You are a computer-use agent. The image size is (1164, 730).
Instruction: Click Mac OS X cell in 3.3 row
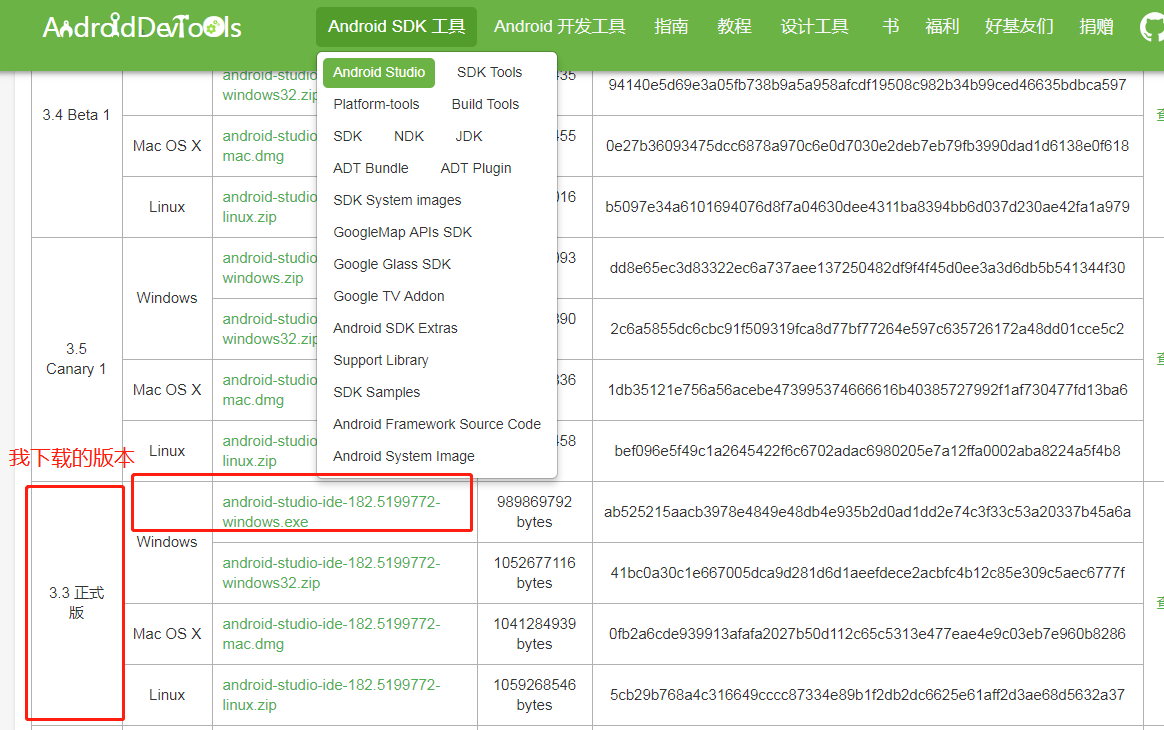167,633
